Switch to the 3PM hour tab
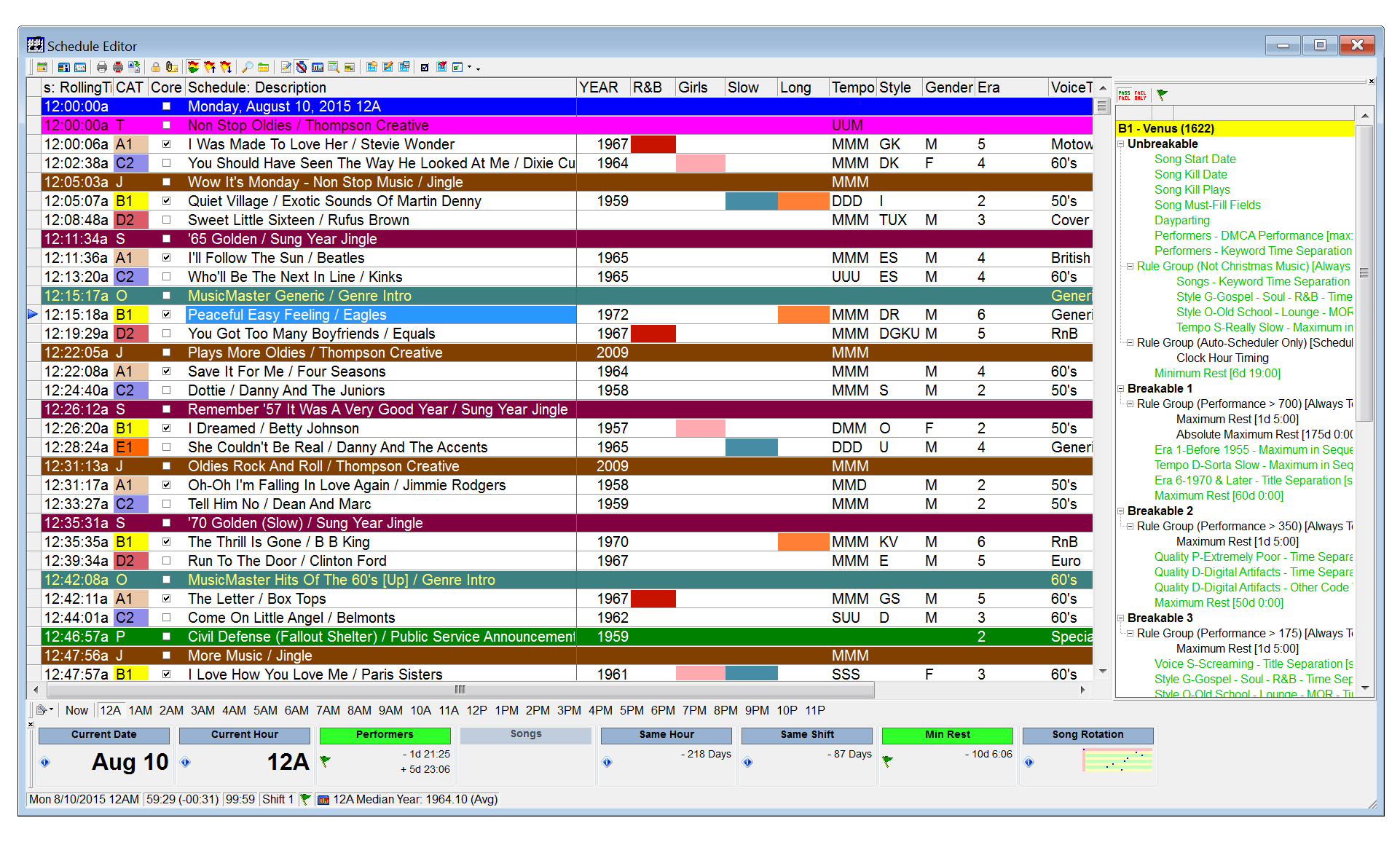 [x=568, y=710]
